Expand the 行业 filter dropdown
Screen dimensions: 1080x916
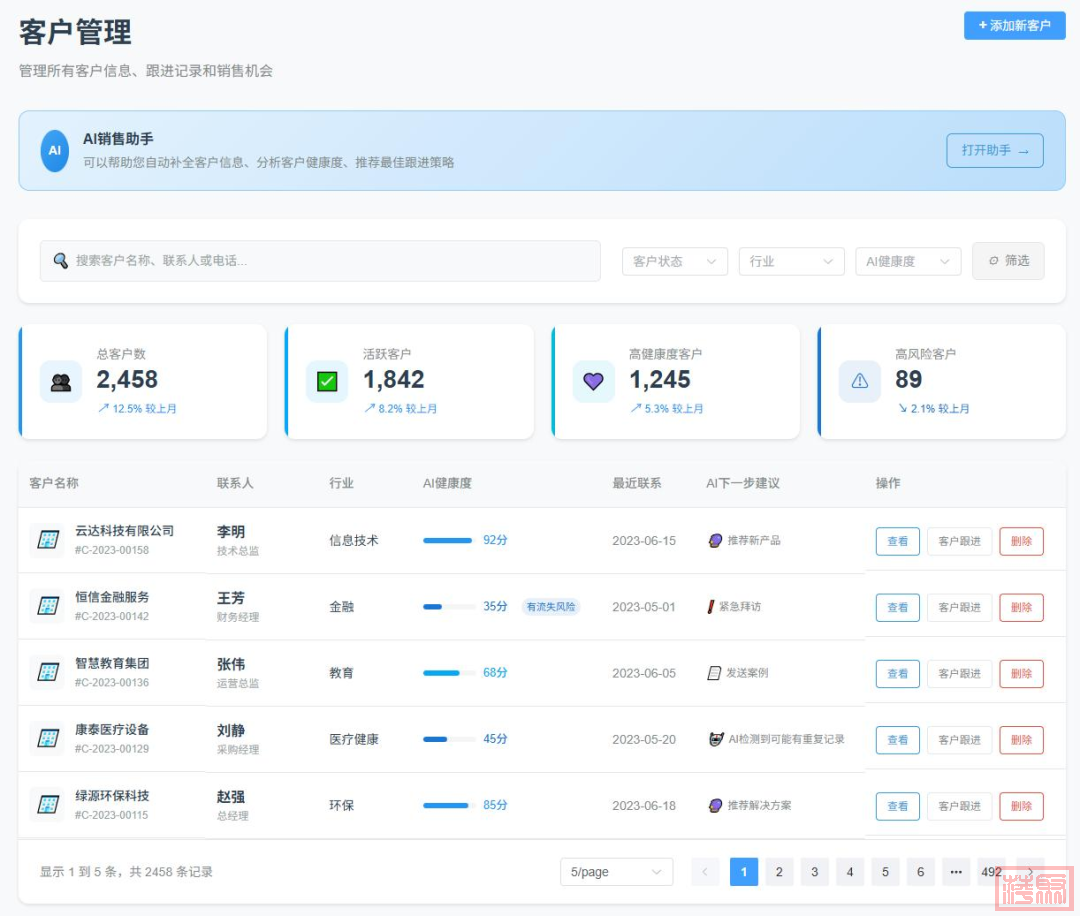coord(791,261)
